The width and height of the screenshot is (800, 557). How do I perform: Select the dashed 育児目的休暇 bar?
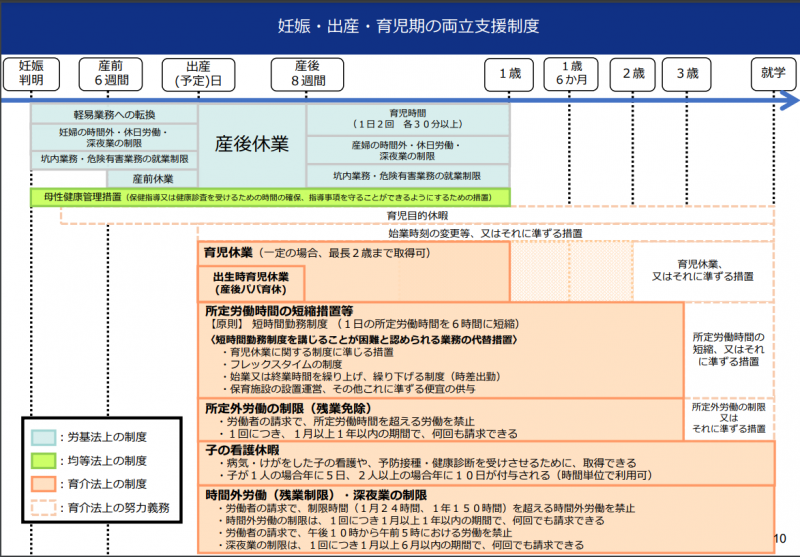417,215
